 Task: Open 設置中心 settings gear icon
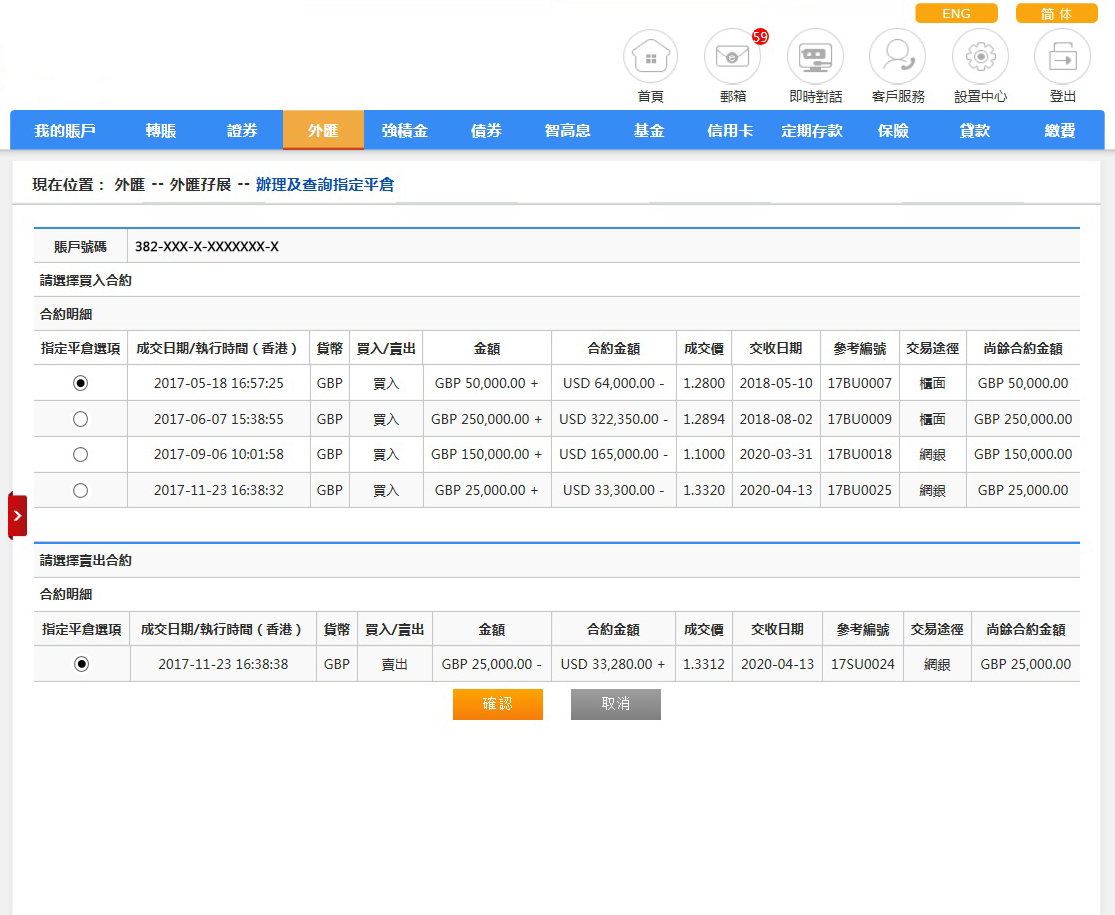pos(980,58)
